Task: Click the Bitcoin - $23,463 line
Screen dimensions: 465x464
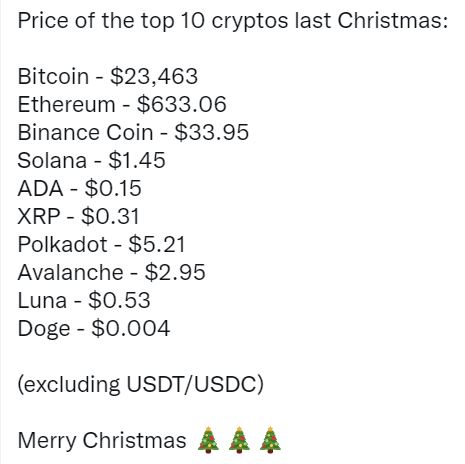Action: (108, 76)
